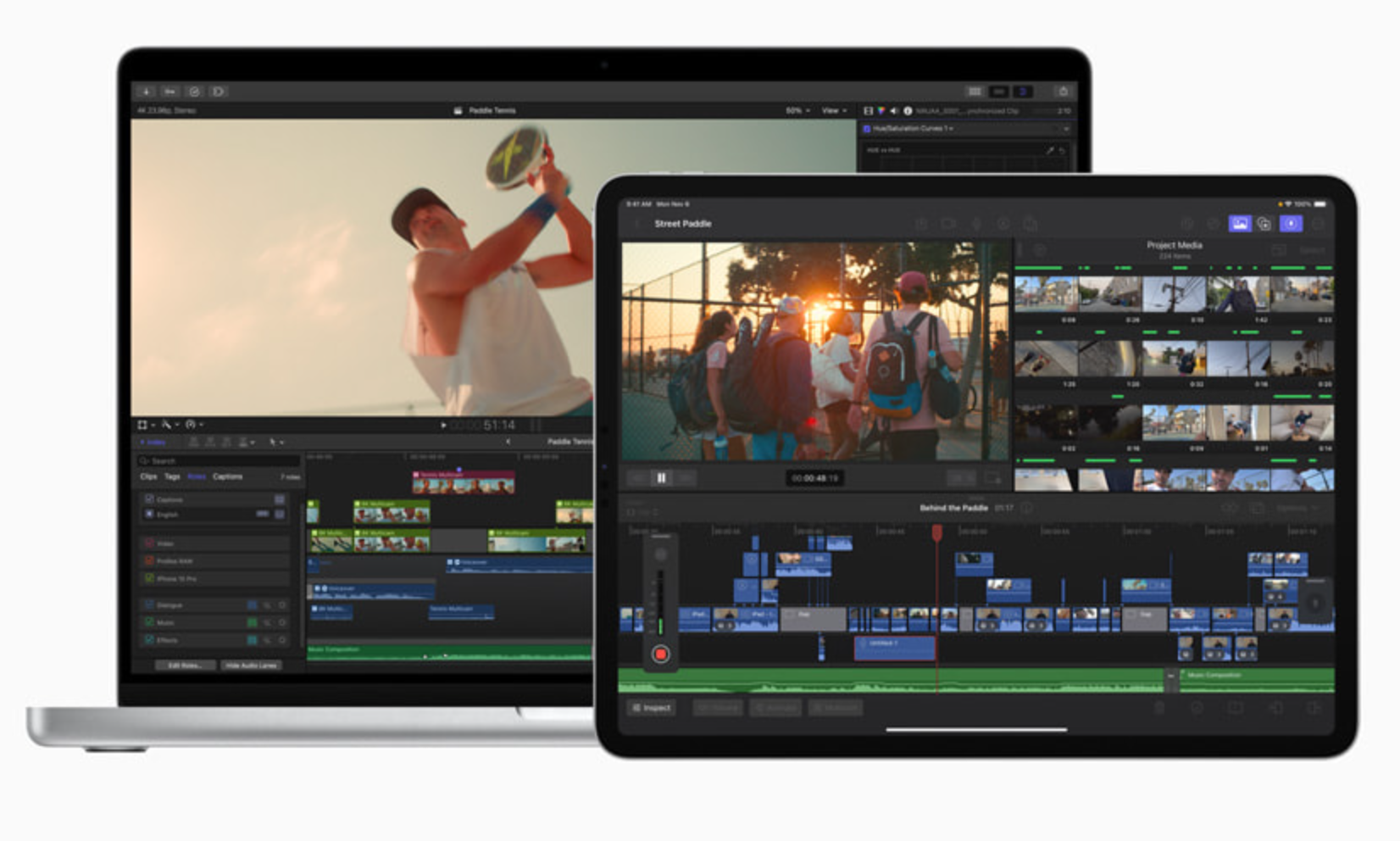Disable the Music role checkbox
This screenshot has height=841, width=1400.
(150, 622)
